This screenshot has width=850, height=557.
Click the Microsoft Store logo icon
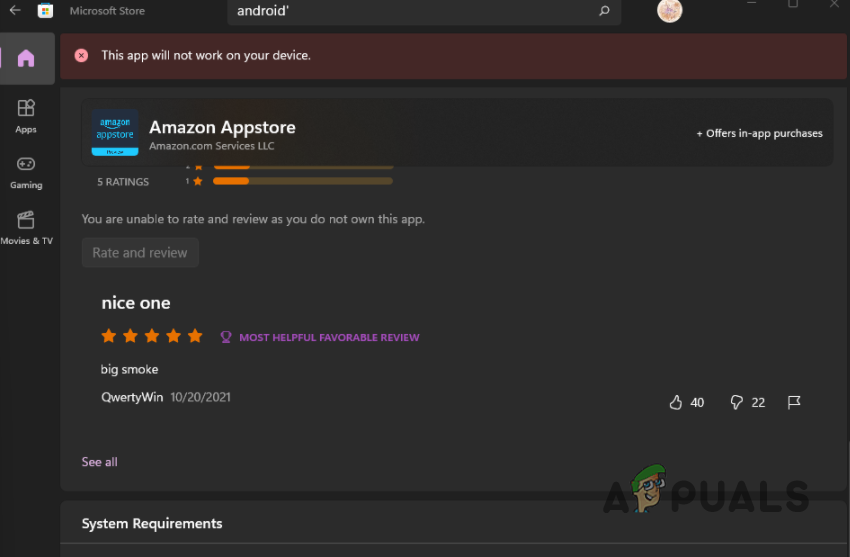click(45, 10)
